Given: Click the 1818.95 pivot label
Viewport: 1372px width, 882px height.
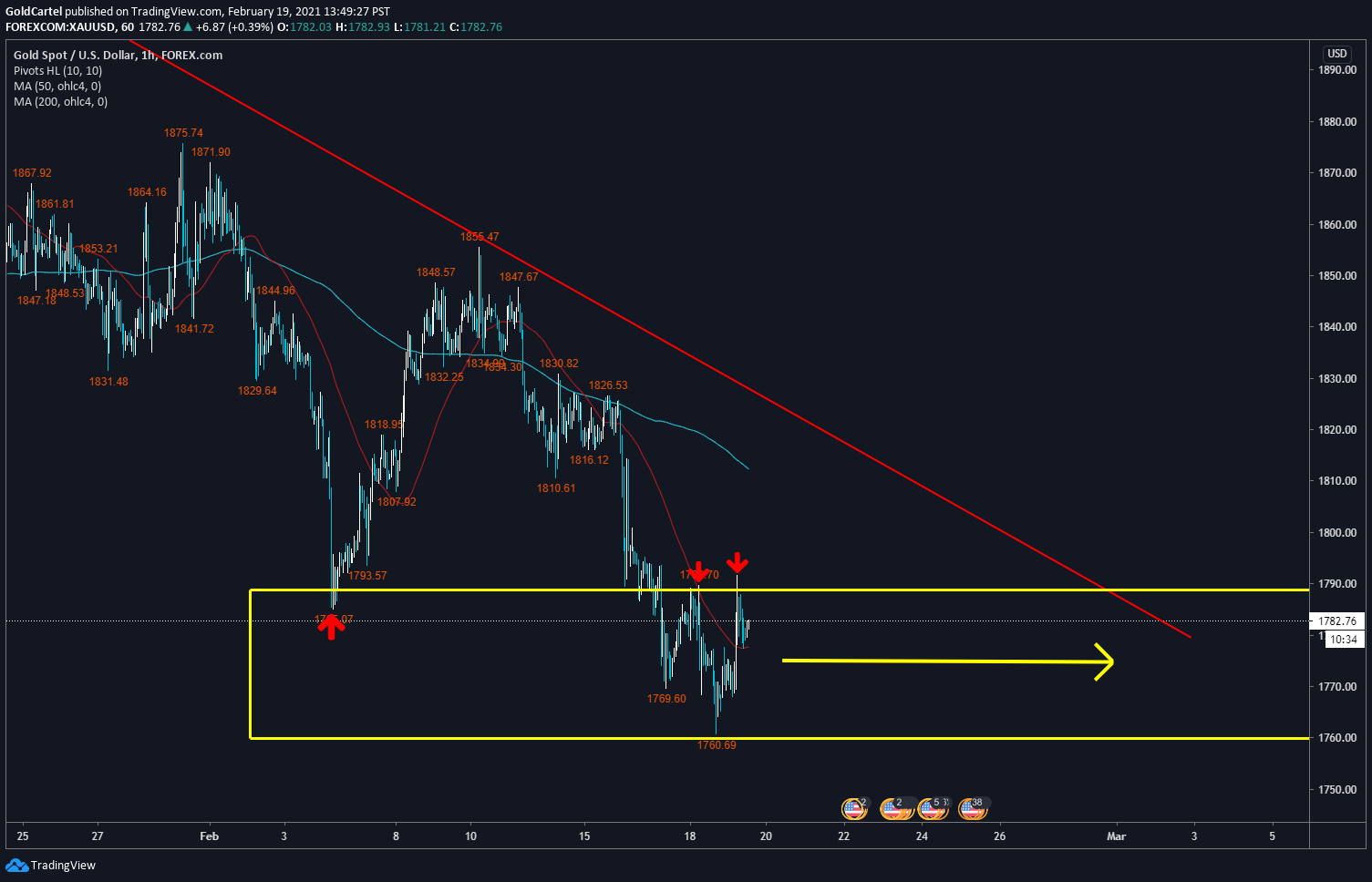Looking at the screenshot, I should (x=384, y=425).
